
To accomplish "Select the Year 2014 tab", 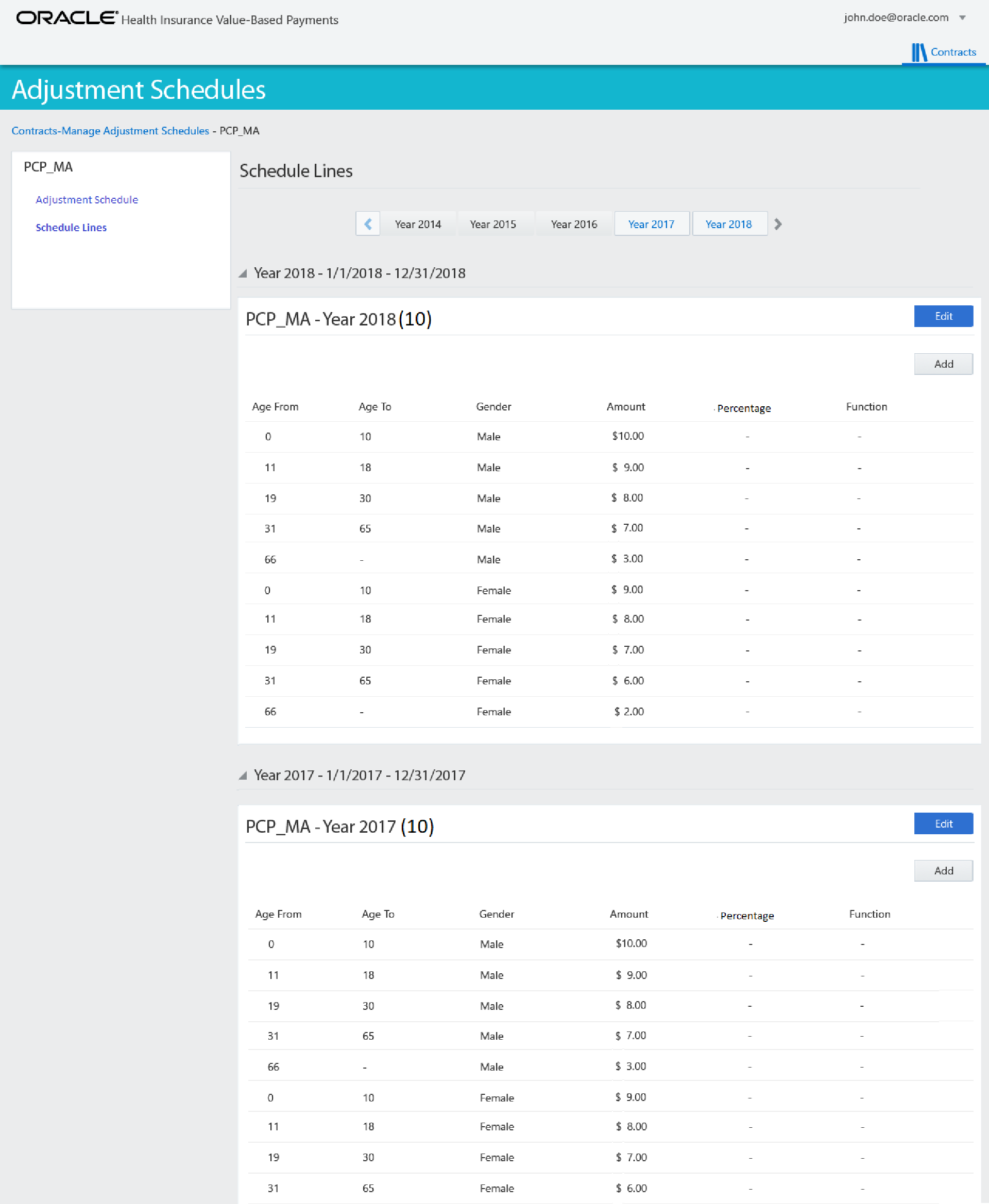I will pos(418,224).
